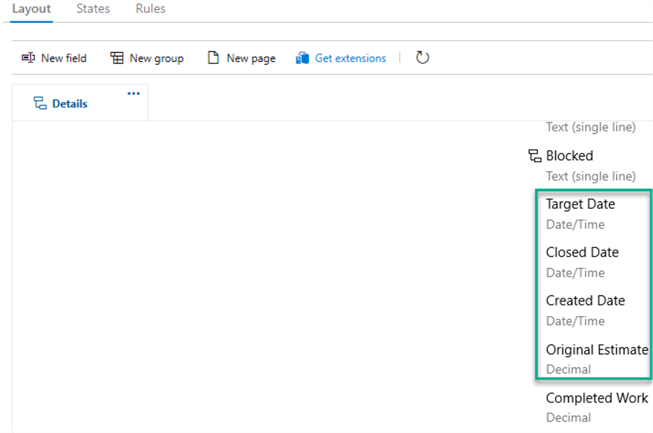This screenshot has width=653, height=433.
Task: Click the New group label
Action: [x=157, y=58]
